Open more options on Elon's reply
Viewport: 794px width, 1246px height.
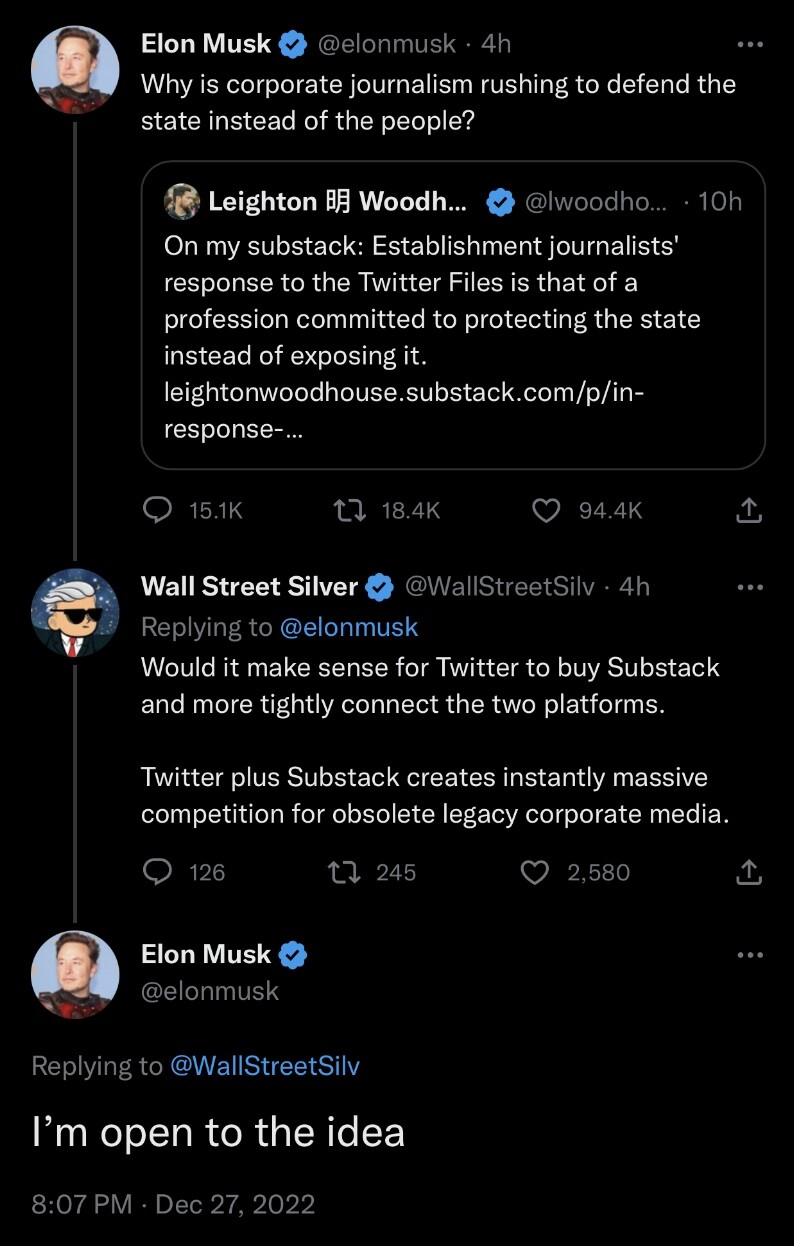click(749, 955)
